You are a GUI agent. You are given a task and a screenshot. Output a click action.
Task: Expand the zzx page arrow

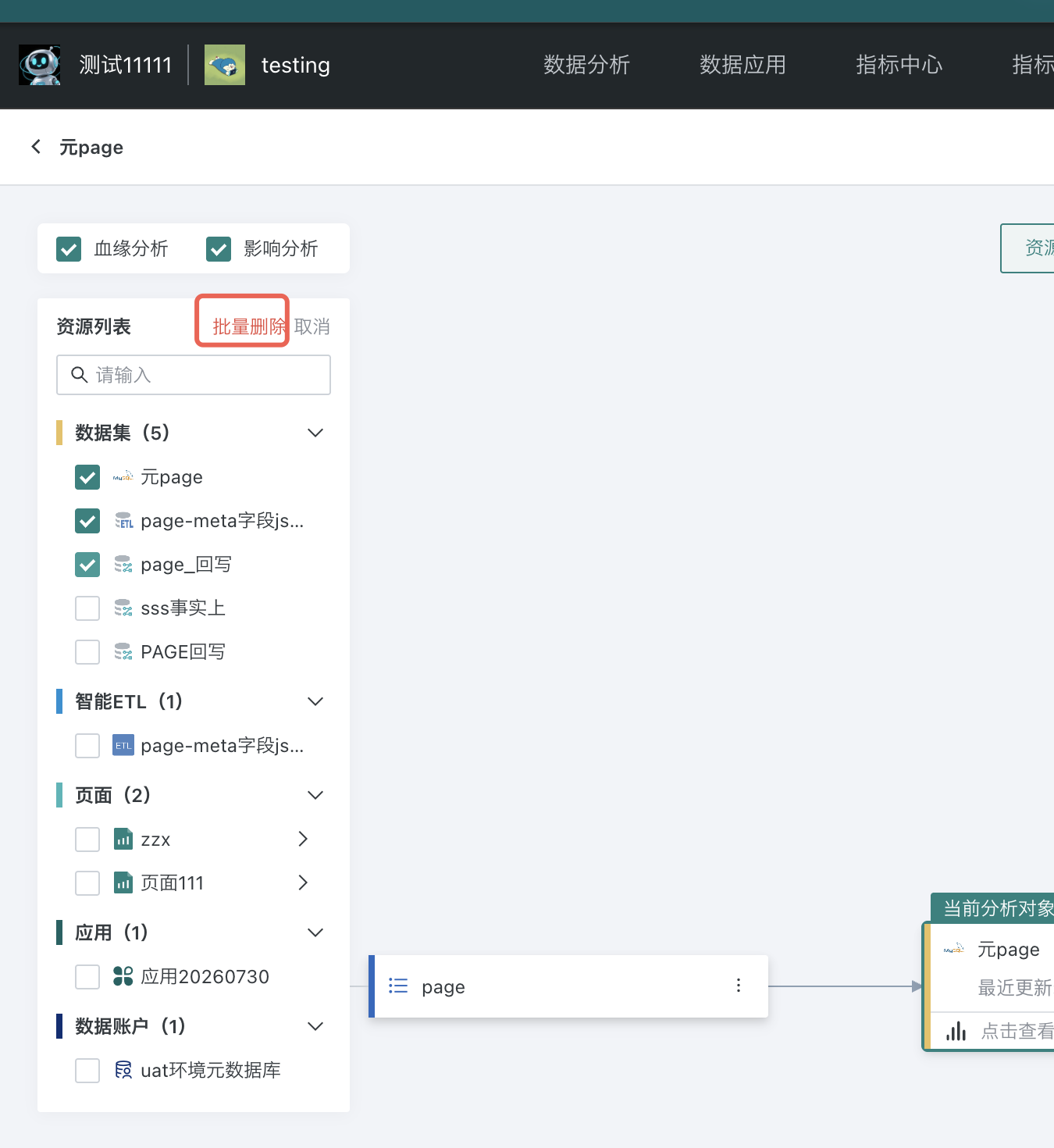(303, 839)
